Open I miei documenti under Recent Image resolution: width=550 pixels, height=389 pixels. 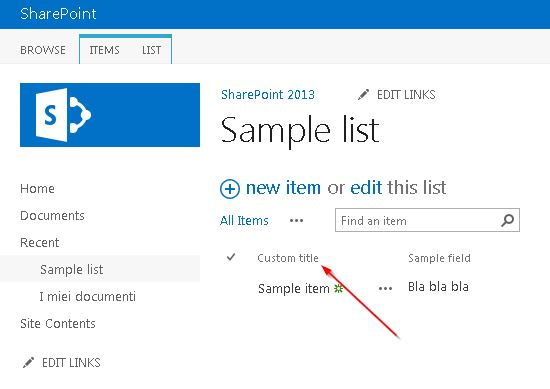pyautogui.click(x=87, y=296)
